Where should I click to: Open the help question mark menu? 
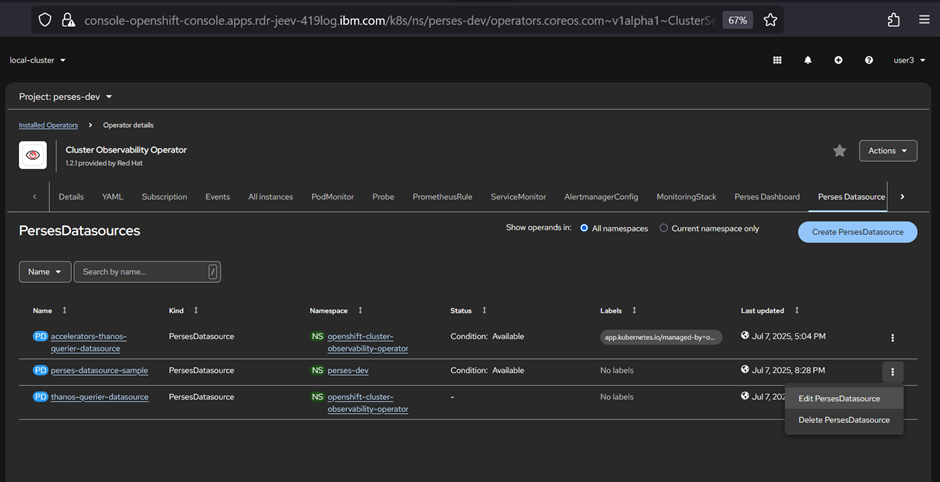(x=869, y=60)
